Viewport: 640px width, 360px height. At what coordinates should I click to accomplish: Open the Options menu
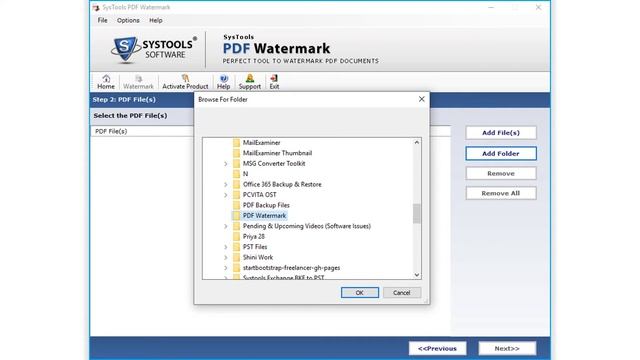click(x=128, y=20)
